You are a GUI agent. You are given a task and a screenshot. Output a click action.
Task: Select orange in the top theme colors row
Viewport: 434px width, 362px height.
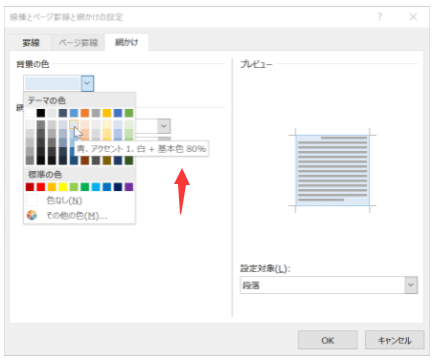(x=85, y=113)
